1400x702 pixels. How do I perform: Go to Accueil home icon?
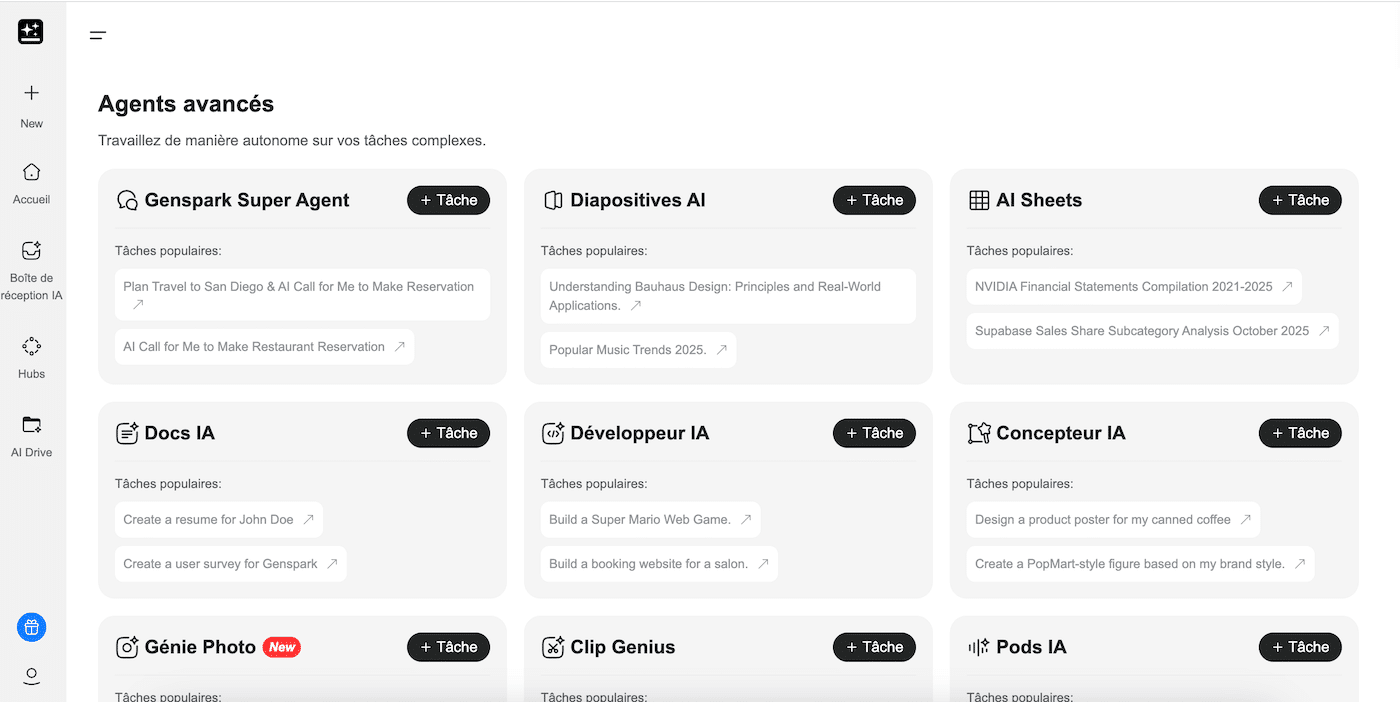pyautogui.click(x=31, y=172)
